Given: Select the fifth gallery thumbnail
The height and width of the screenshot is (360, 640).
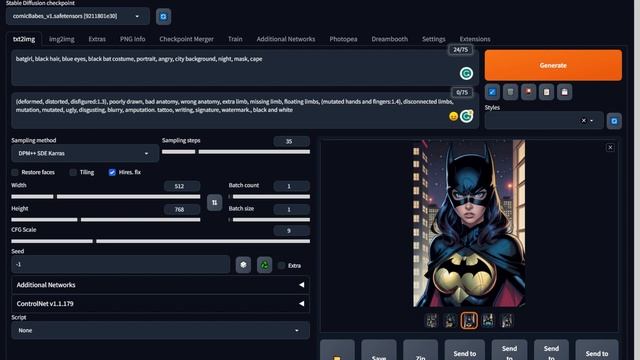Looking at the screenshot, I should (x=507, y=321).
